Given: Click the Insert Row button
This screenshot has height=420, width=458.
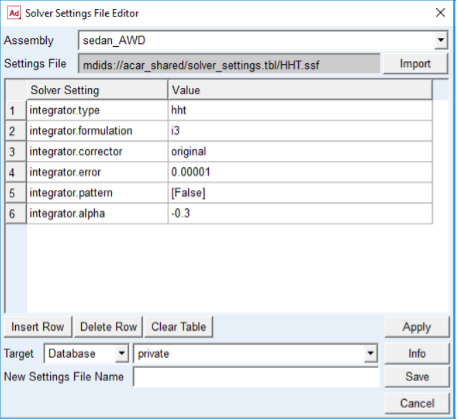Looking at the screenshot, I should pos(38,327).
